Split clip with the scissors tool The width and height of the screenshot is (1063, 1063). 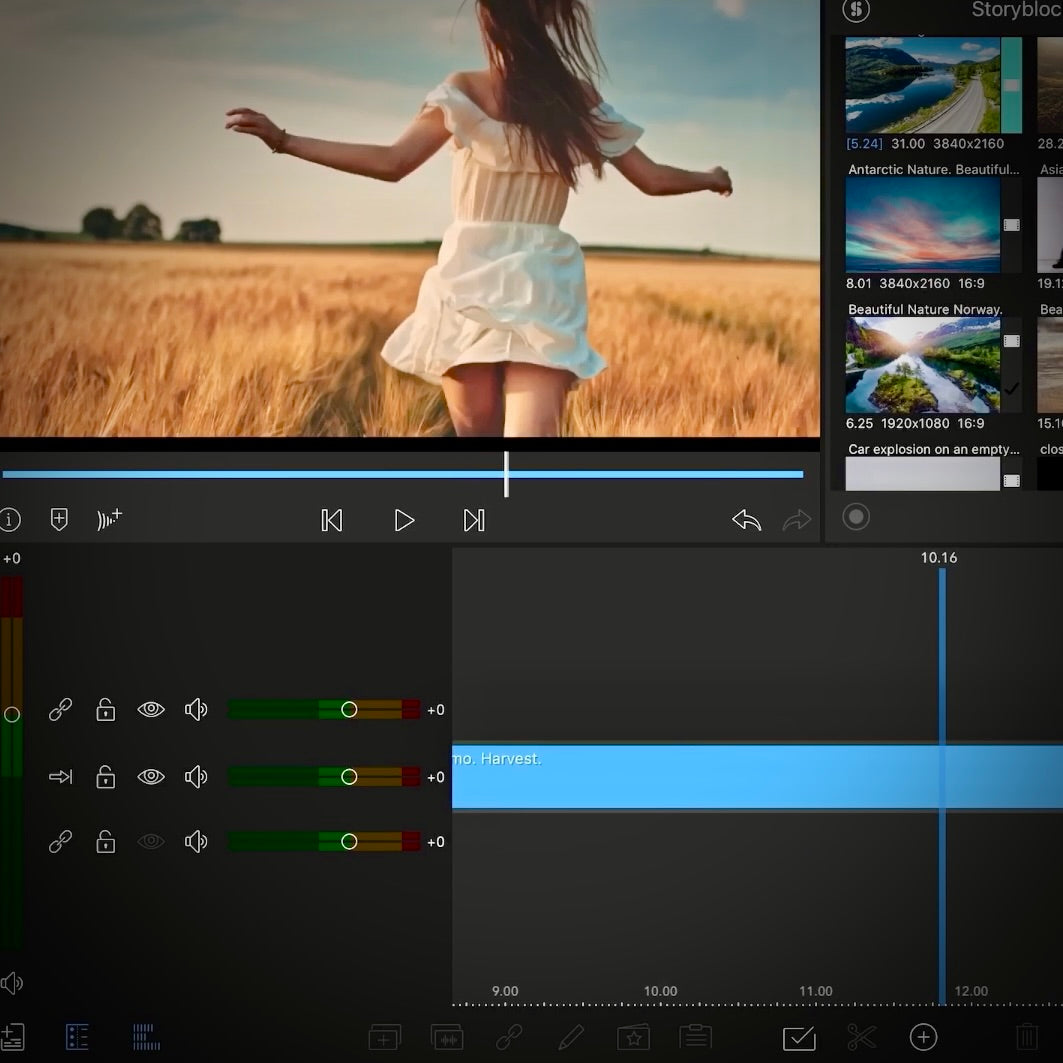861,1037
